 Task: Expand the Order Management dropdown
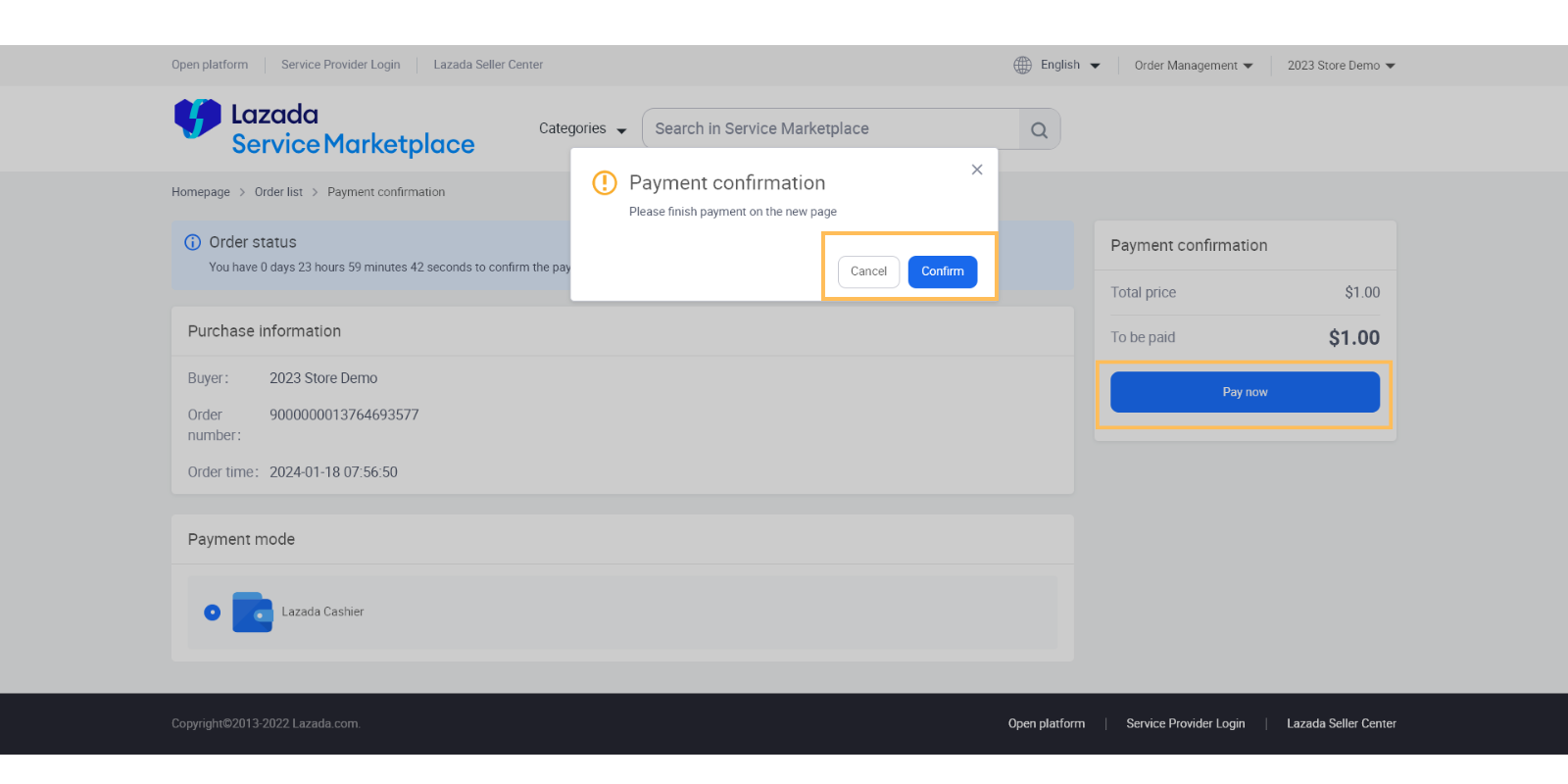1194,66
